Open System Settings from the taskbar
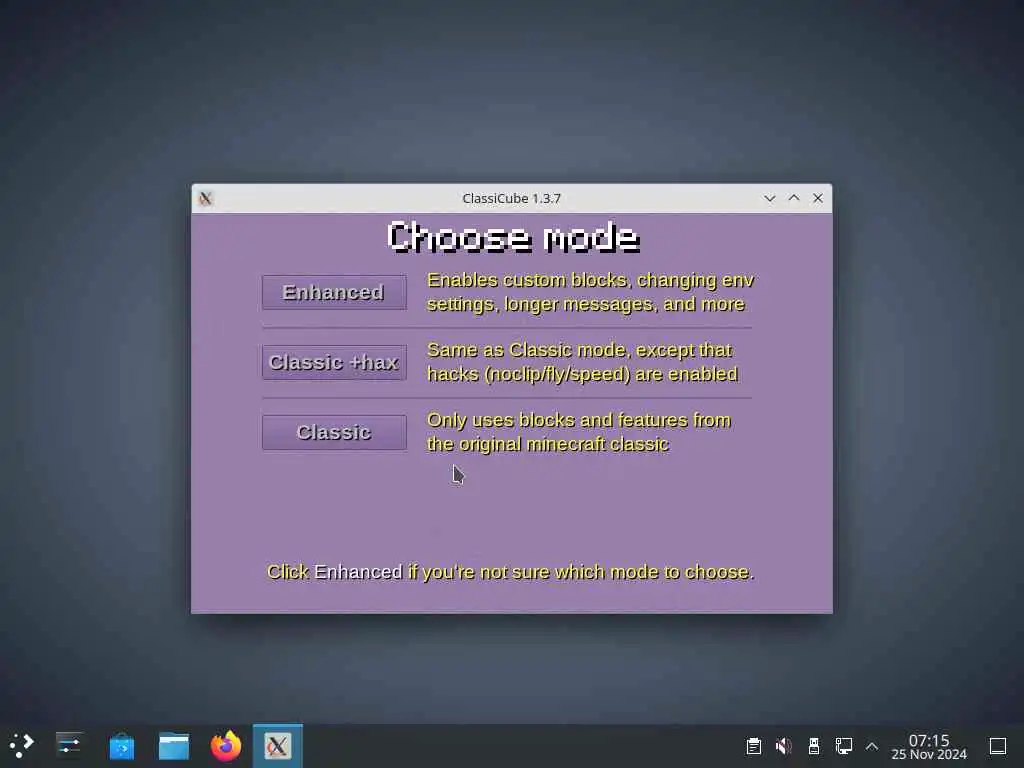The height and width of the screenshot is (768, 1024). click(69, 745)
